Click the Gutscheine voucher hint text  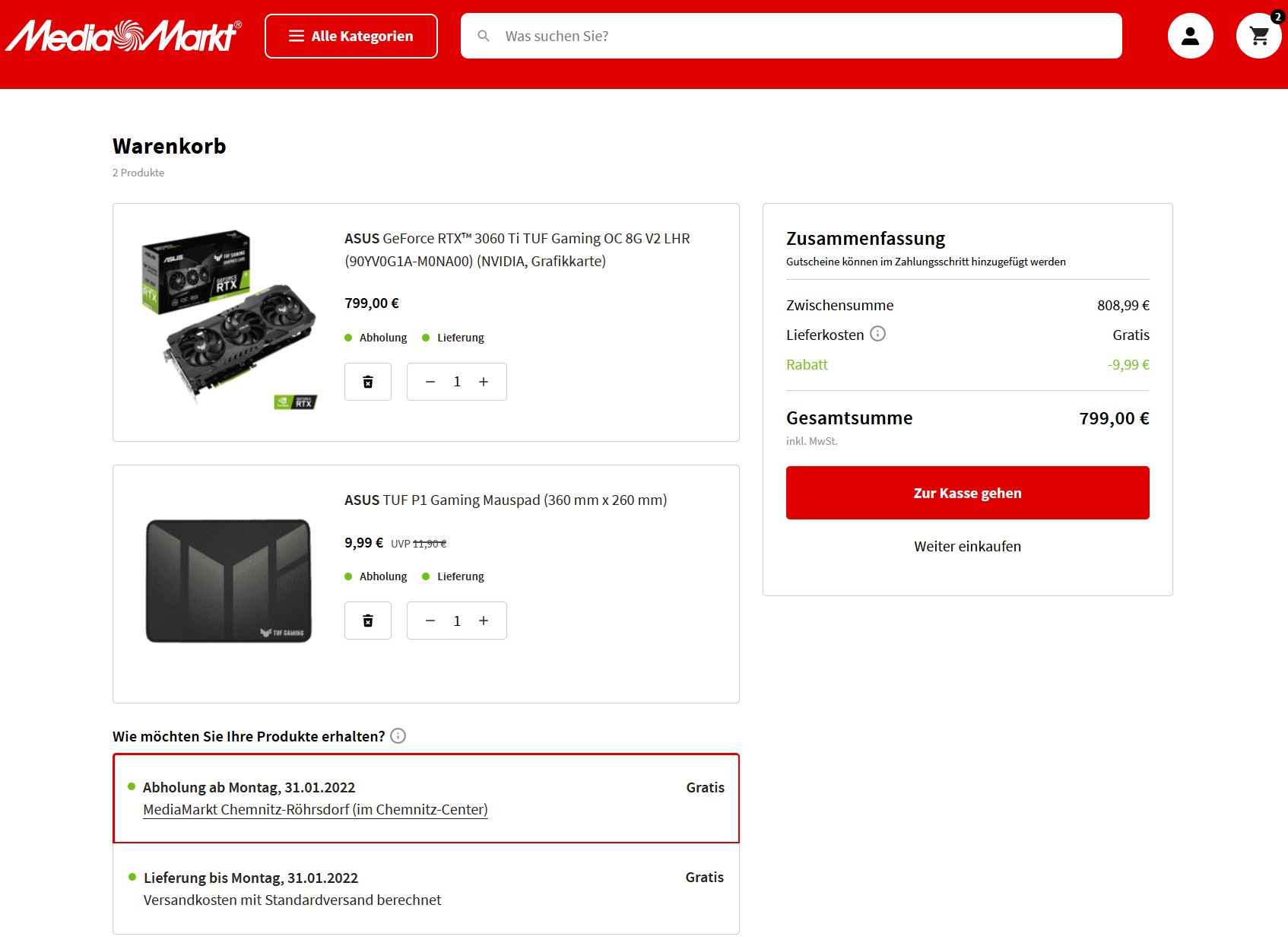pos(926,262)
